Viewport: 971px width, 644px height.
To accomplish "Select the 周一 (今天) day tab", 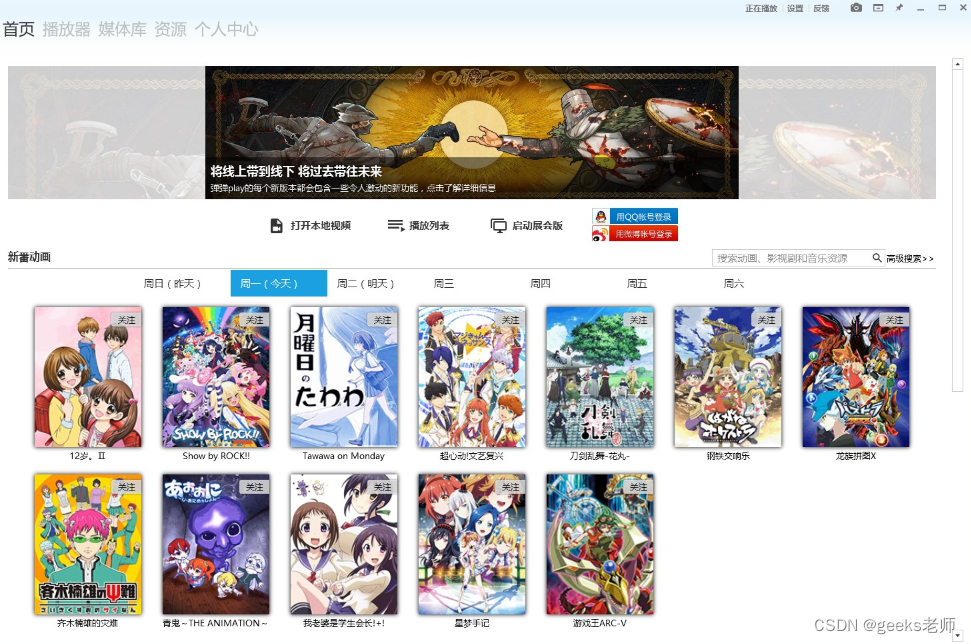I will (x=279, y=284).
